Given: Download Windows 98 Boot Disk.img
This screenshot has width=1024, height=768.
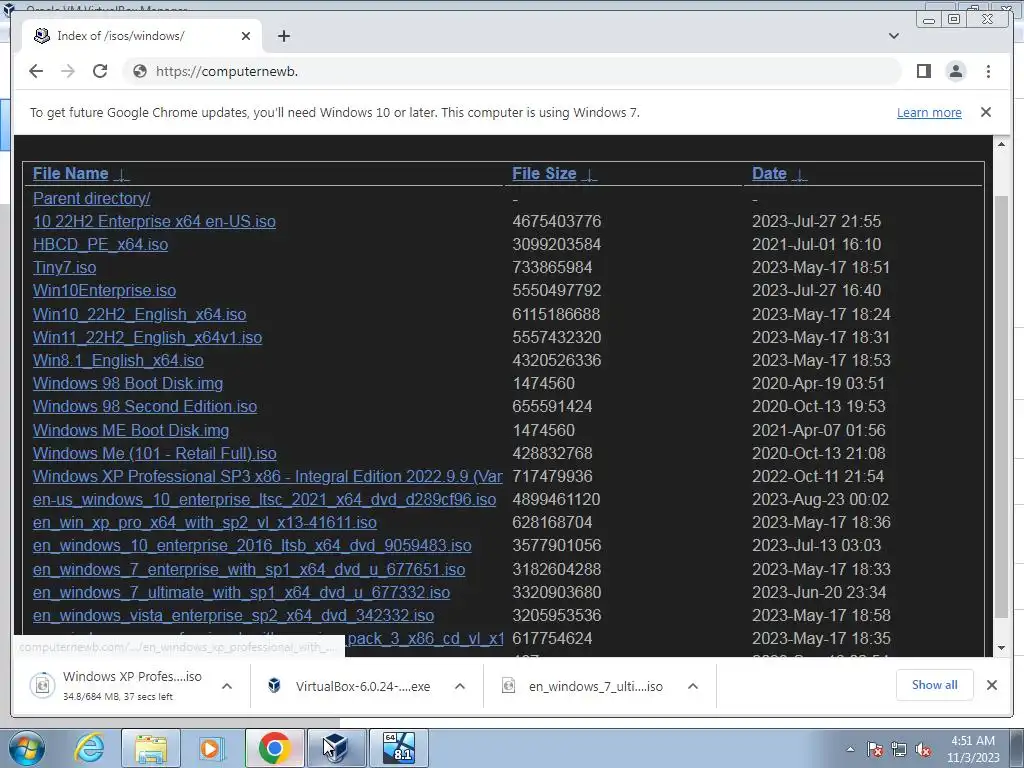Looking at the screenshot, I should coord(128,383).
